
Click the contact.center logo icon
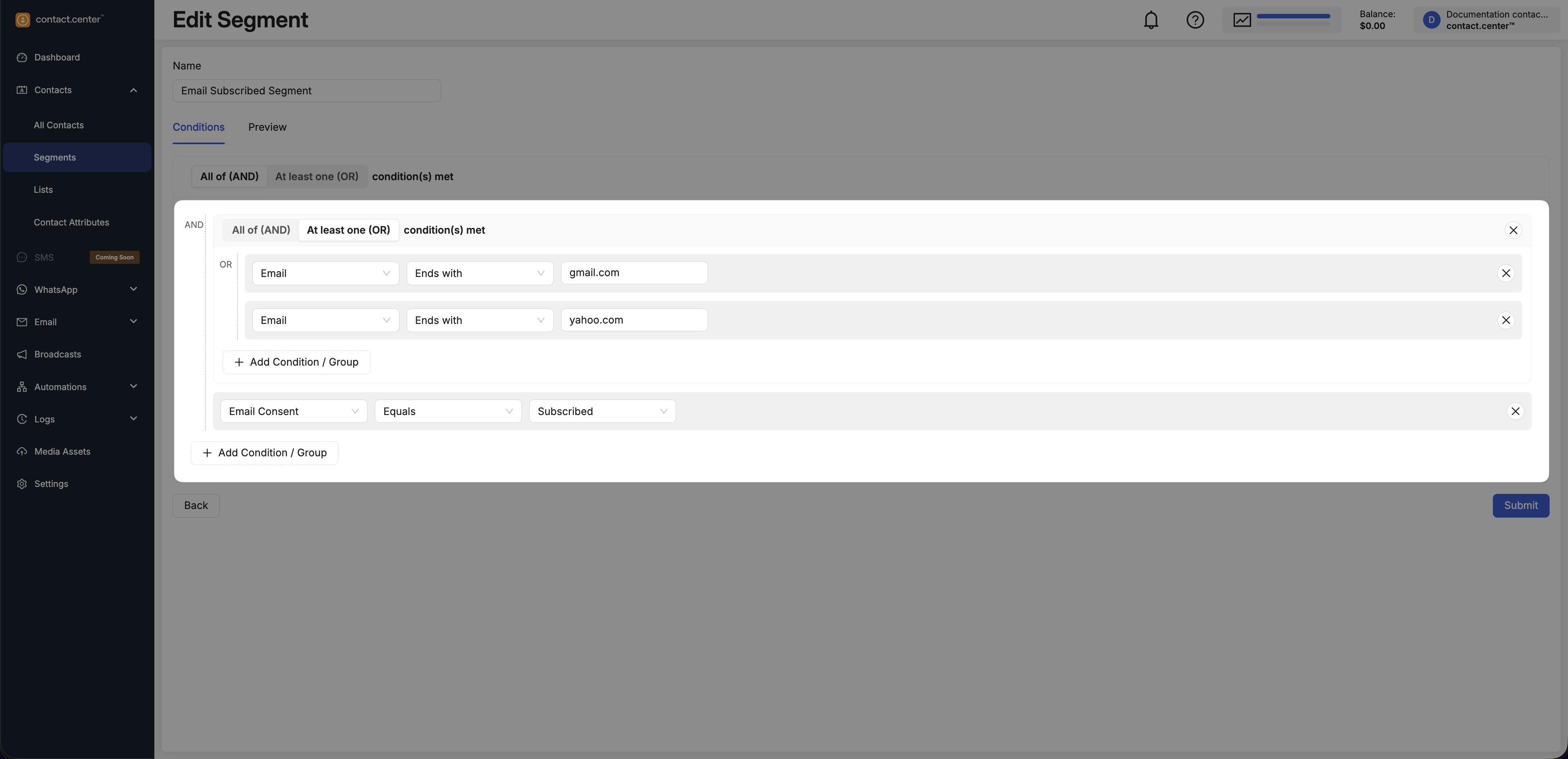(22, 20)
